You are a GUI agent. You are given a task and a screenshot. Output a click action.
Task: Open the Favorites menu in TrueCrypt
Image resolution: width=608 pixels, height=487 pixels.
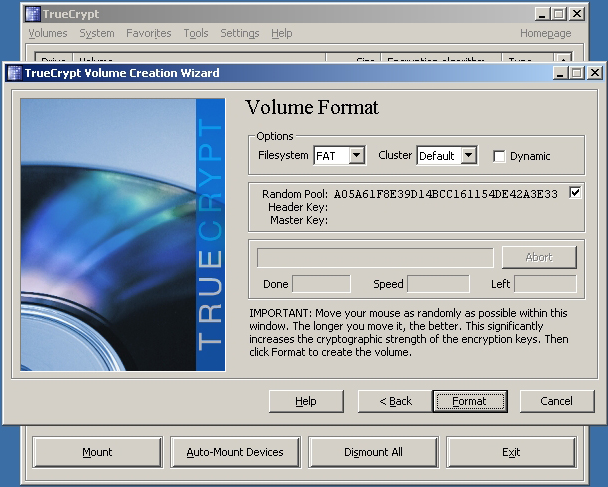pyautogui.click(x=149, y=33)
